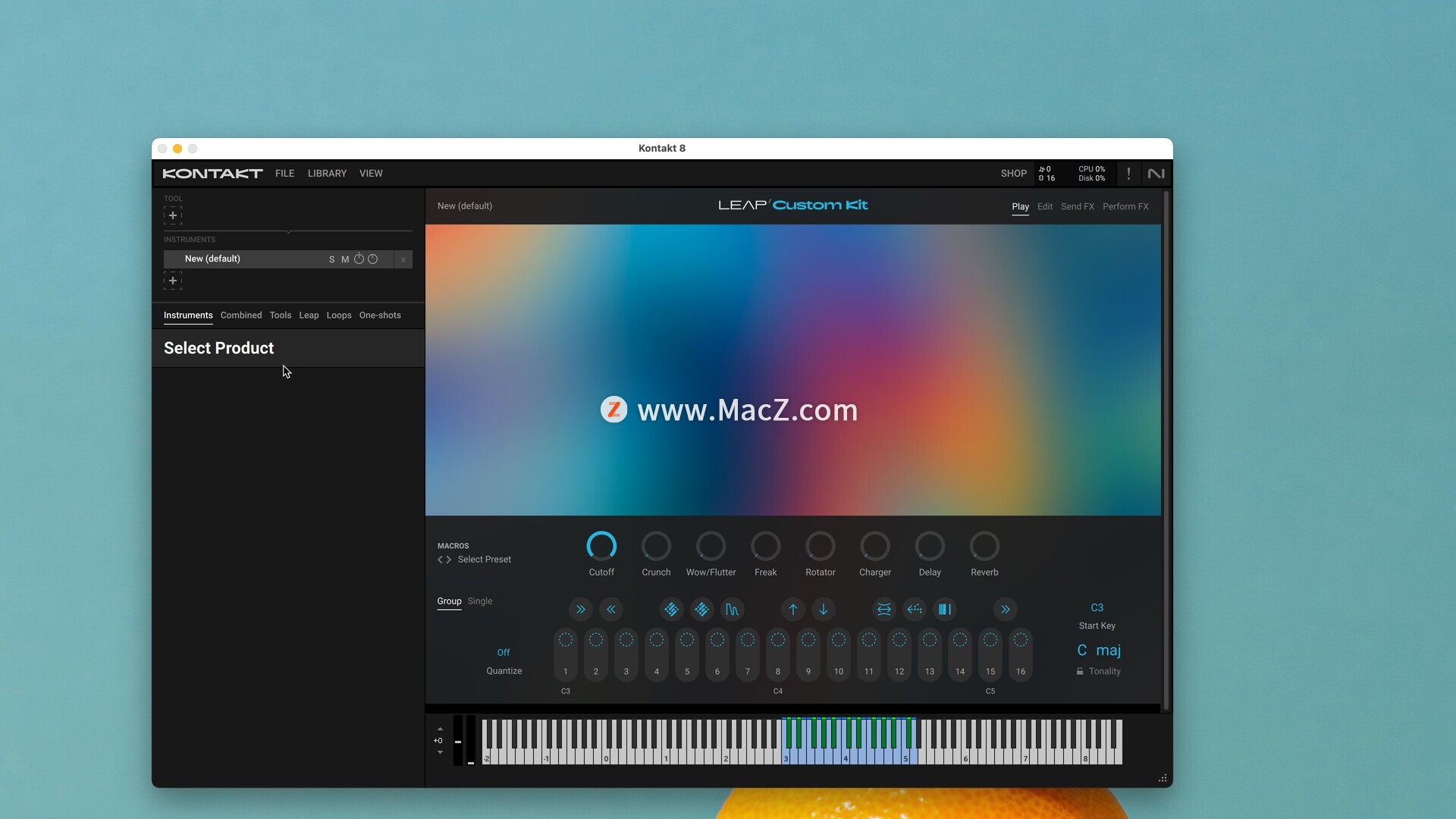Click the backward double-chevron reverse icon
The image size is (1456, 819).
611,609
